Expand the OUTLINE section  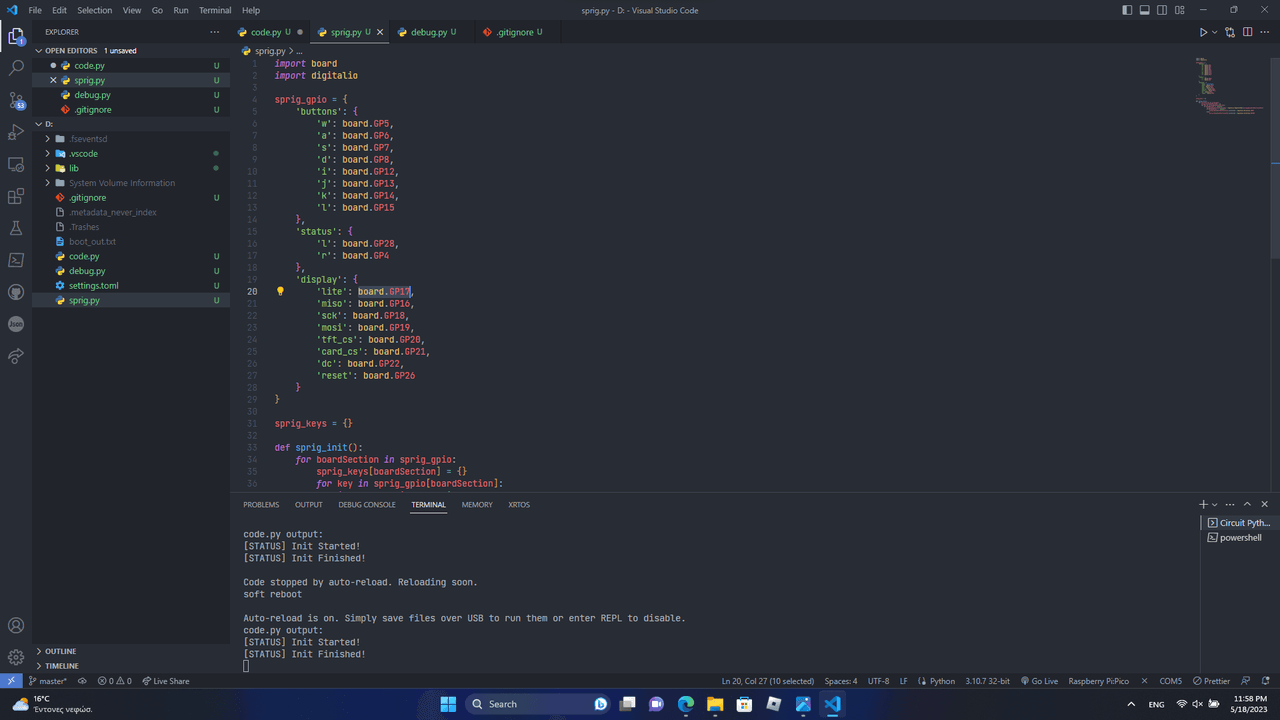[60, 651]
